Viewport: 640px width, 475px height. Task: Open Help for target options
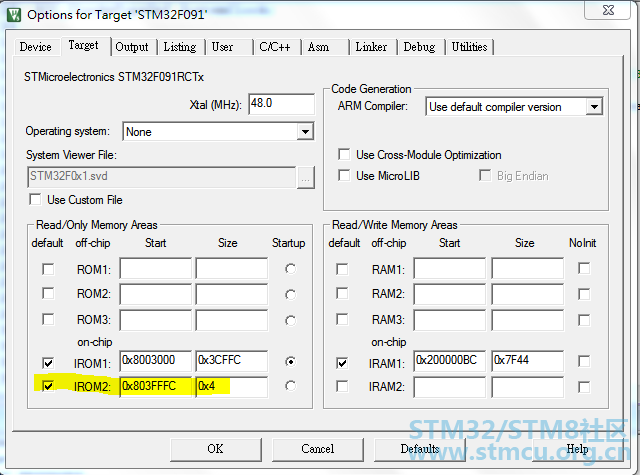pyautogui.click(x=577, y=449)
